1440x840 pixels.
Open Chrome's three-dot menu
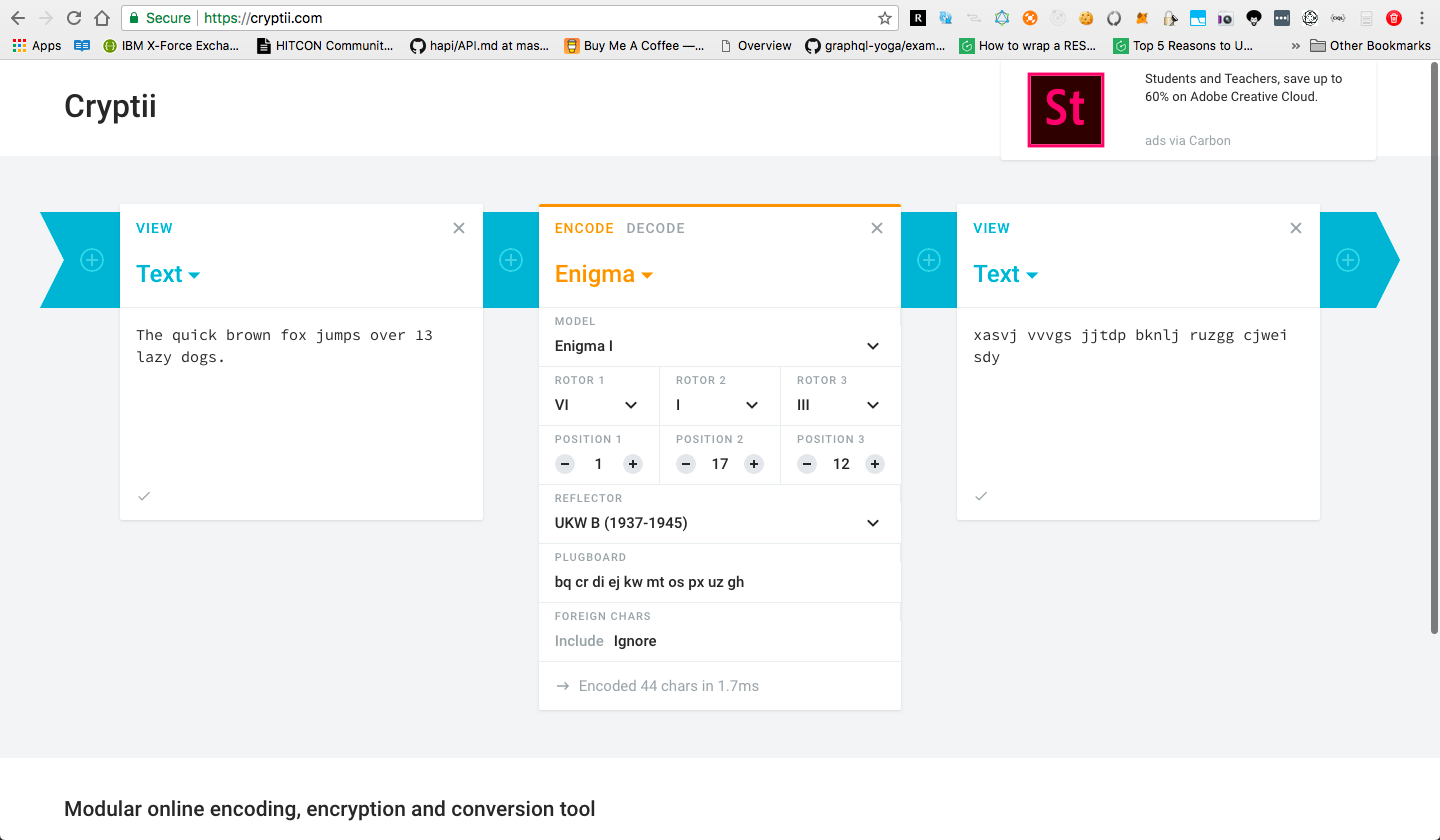tap(1422, 18)
